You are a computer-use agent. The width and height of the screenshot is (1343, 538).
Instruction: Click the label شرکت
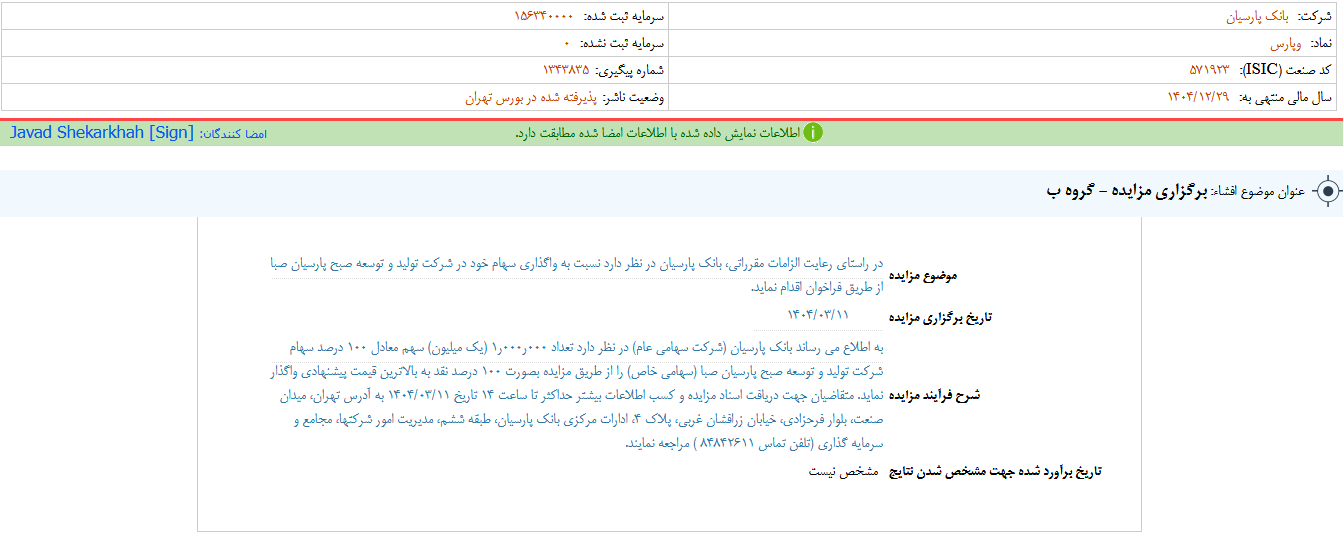pyautogui.click(x=1315, y=17)
